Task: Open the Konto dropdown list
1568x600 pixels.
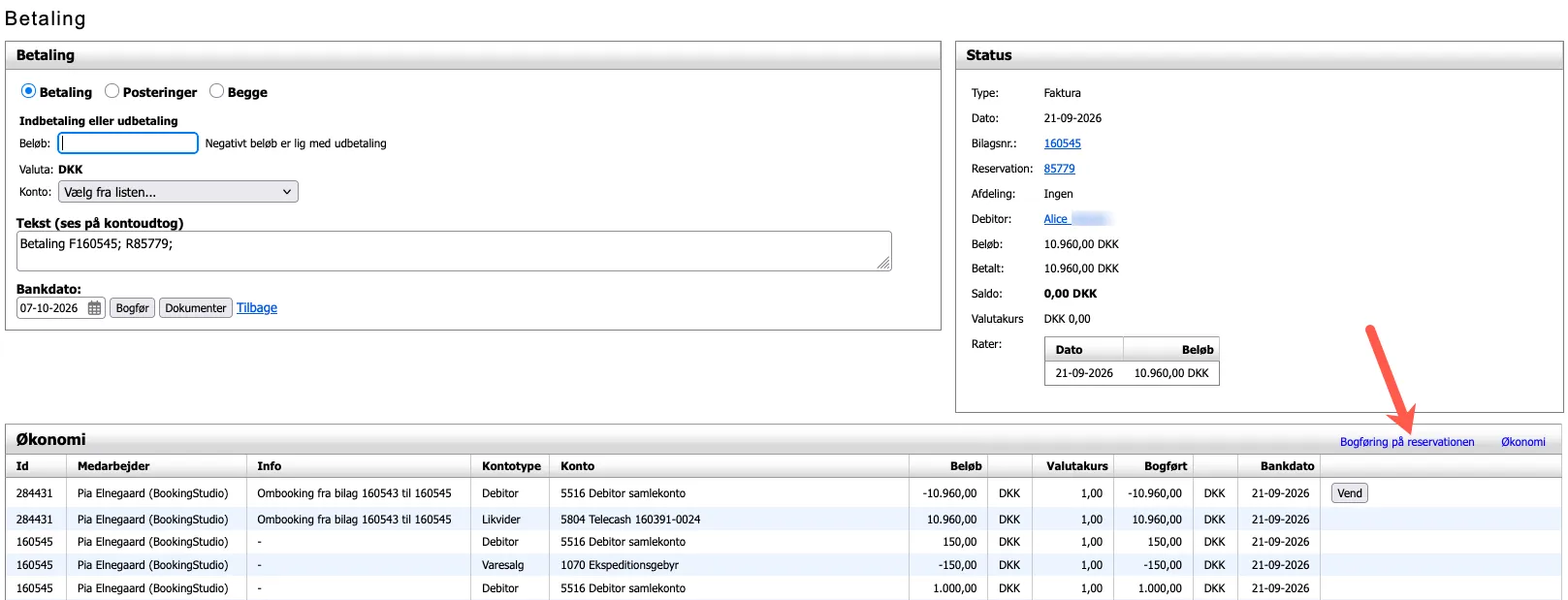Action: point(178,192)
